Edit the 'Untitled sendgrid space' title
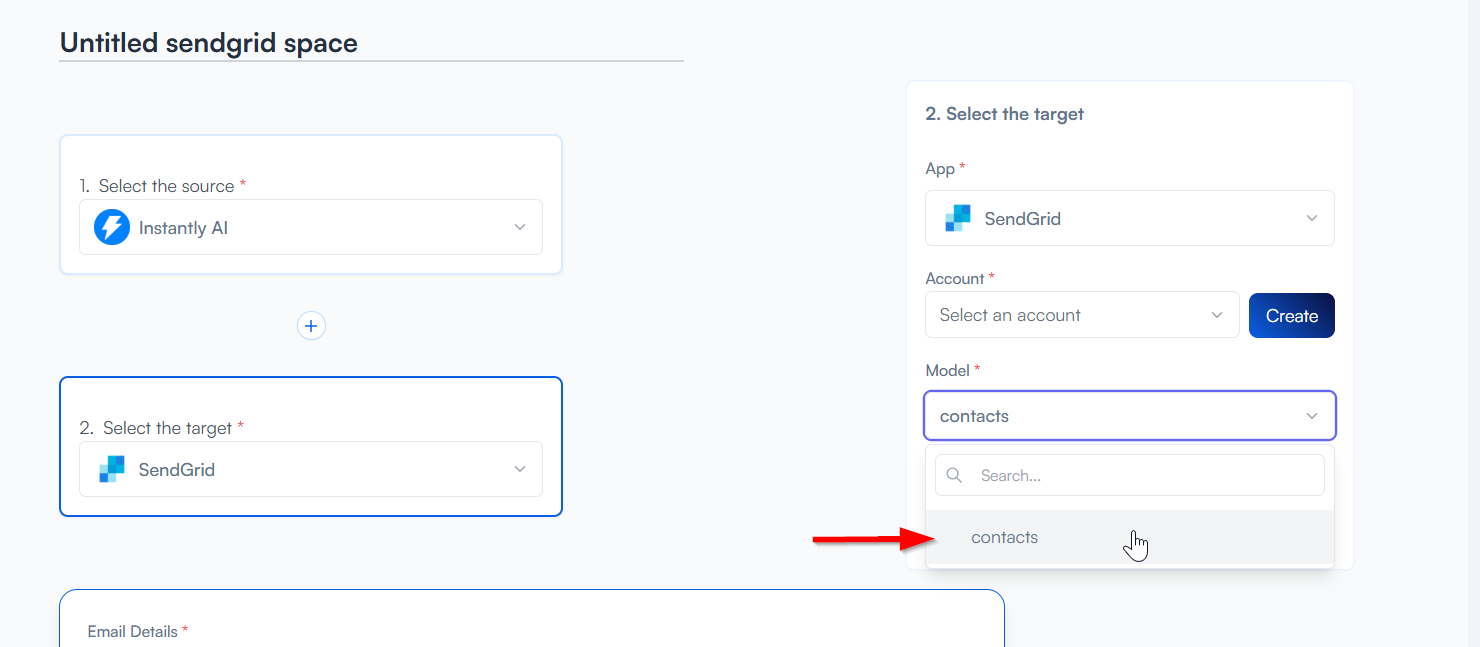 click(x=209, y=43)
